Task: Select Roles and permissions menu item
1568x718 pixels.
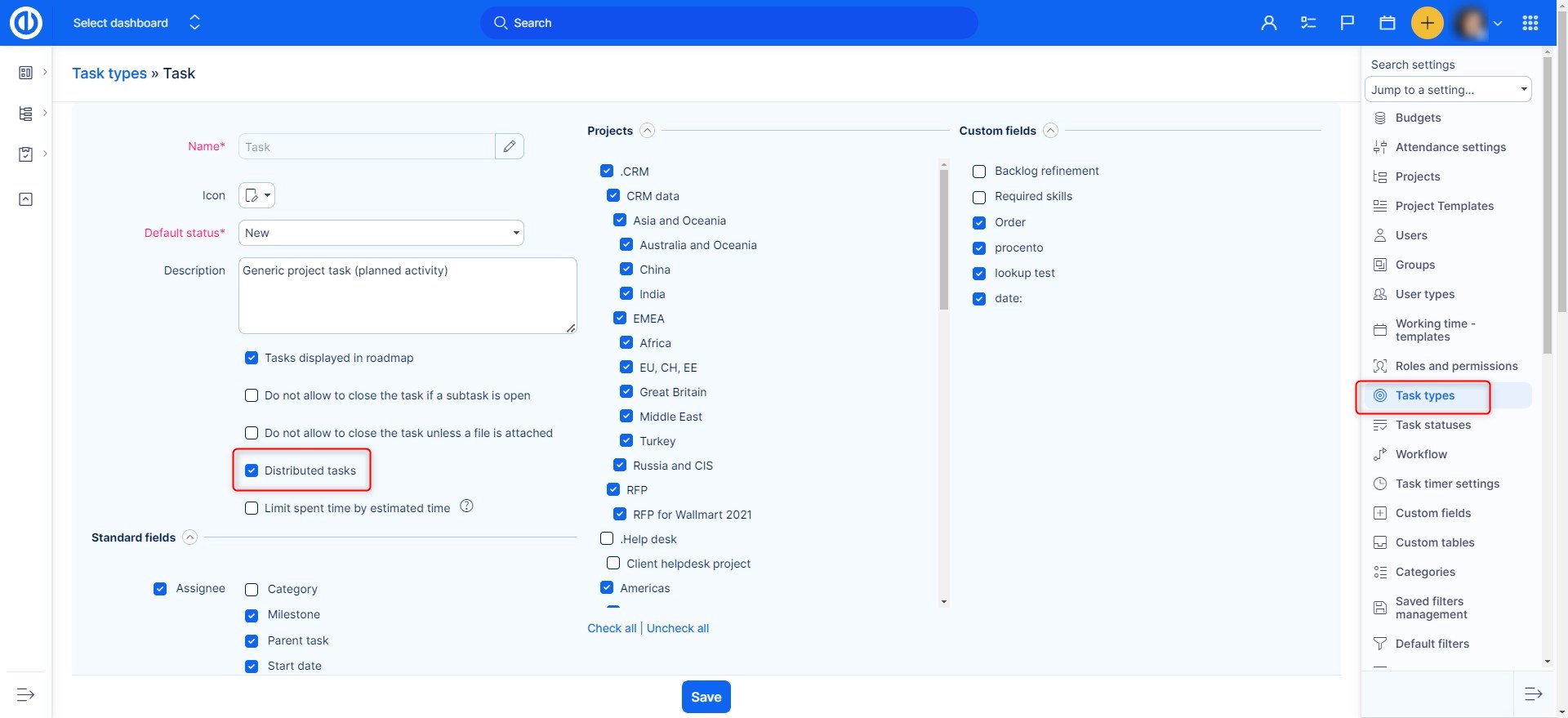Action: click(x=1455, y=366)
